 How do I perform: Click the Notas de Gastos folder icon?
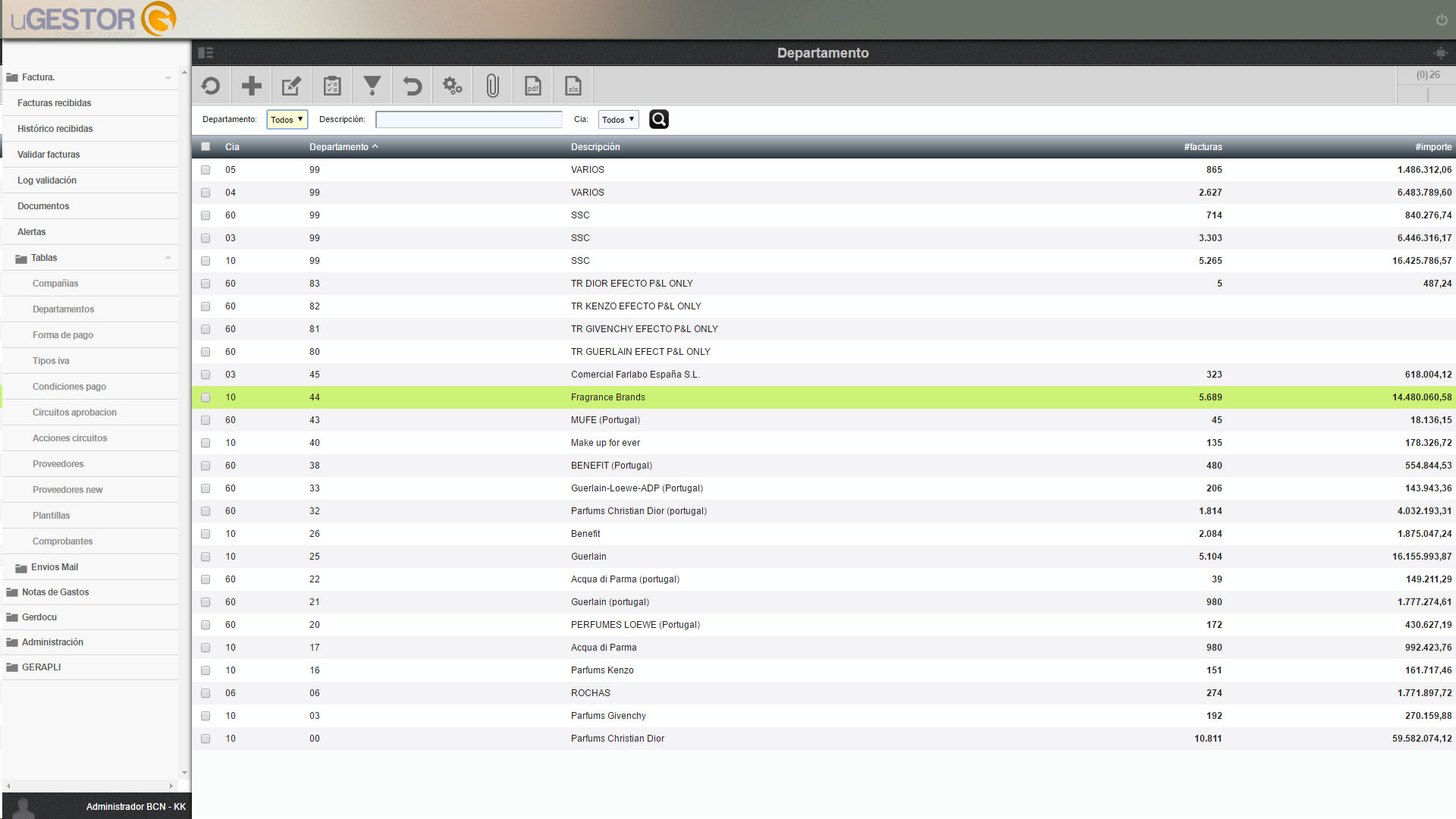tap(12, 592)
